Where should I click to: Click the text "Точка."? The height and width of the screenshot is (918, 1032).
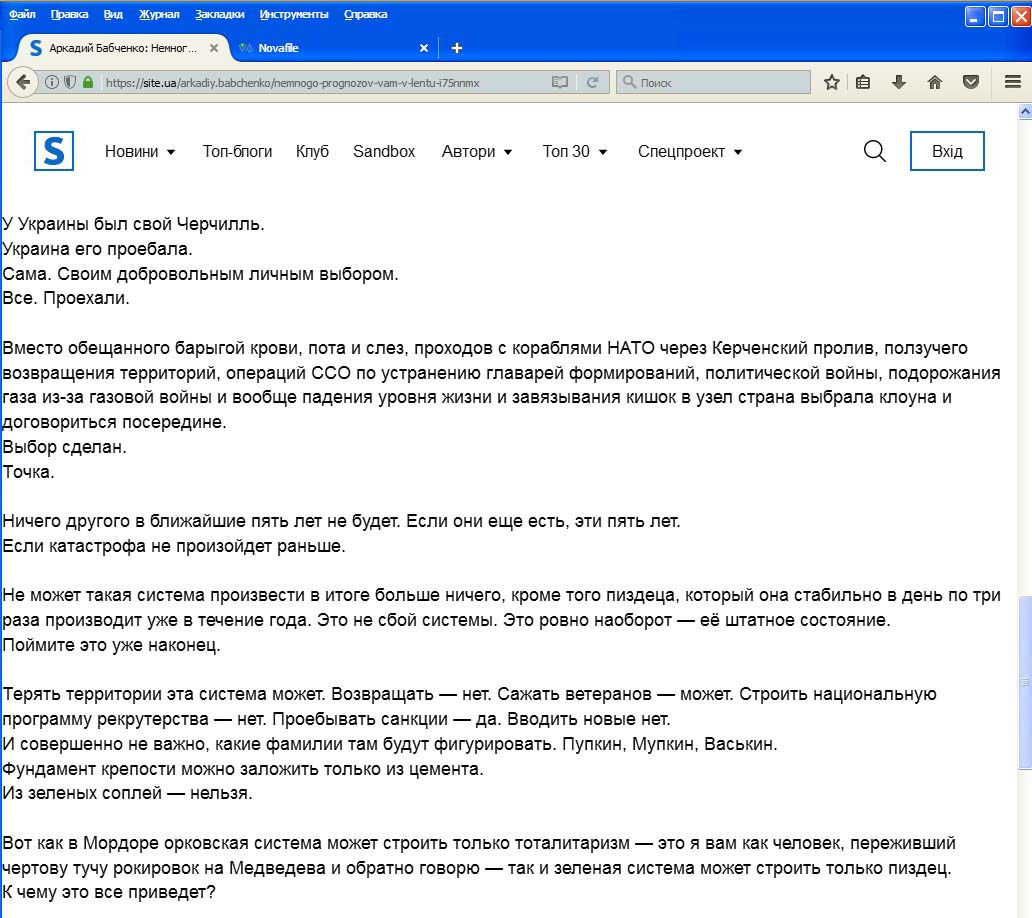28,472
